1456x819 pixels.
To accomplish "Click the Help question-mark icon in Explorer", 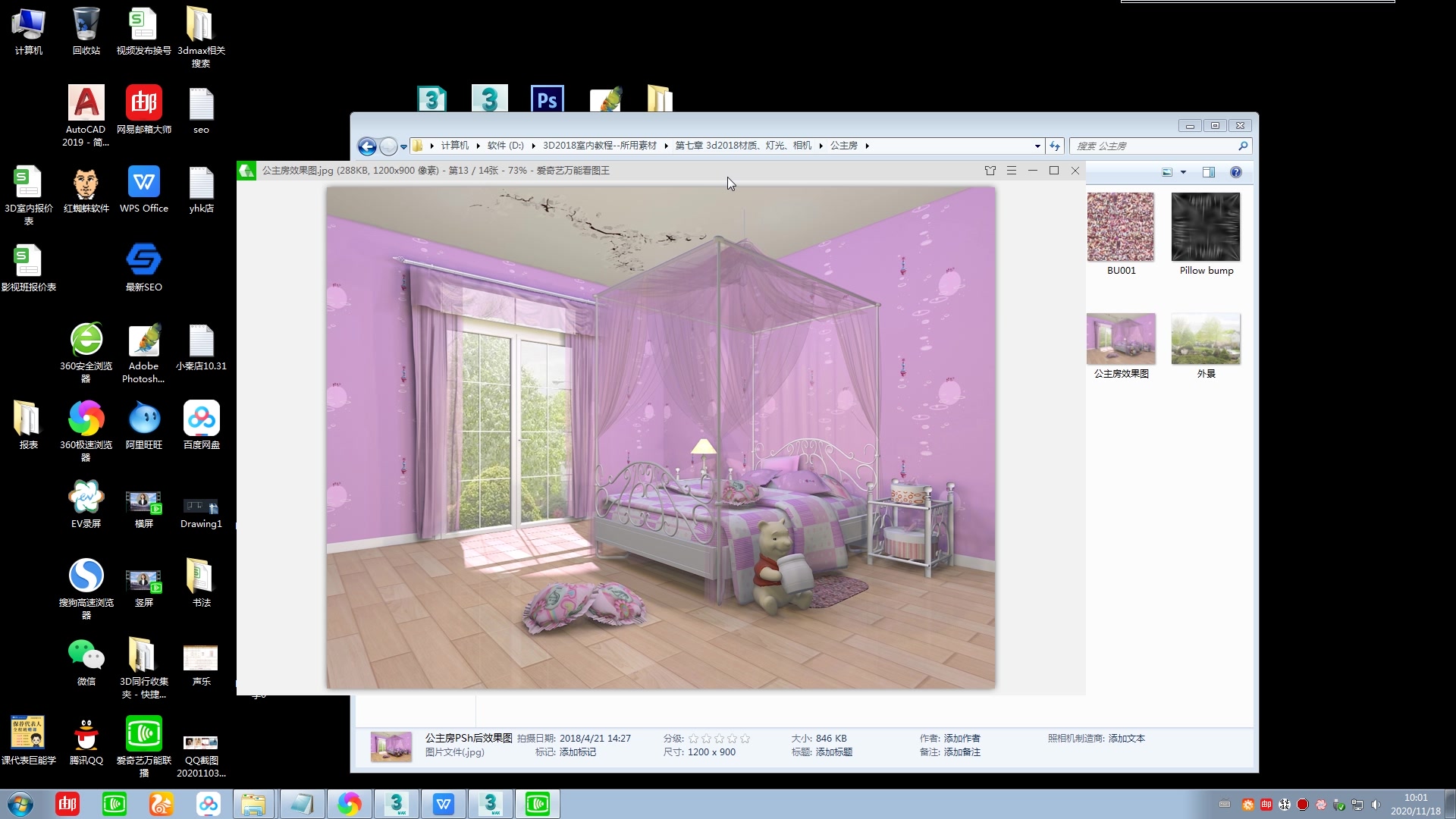I will coord(1236,172).
